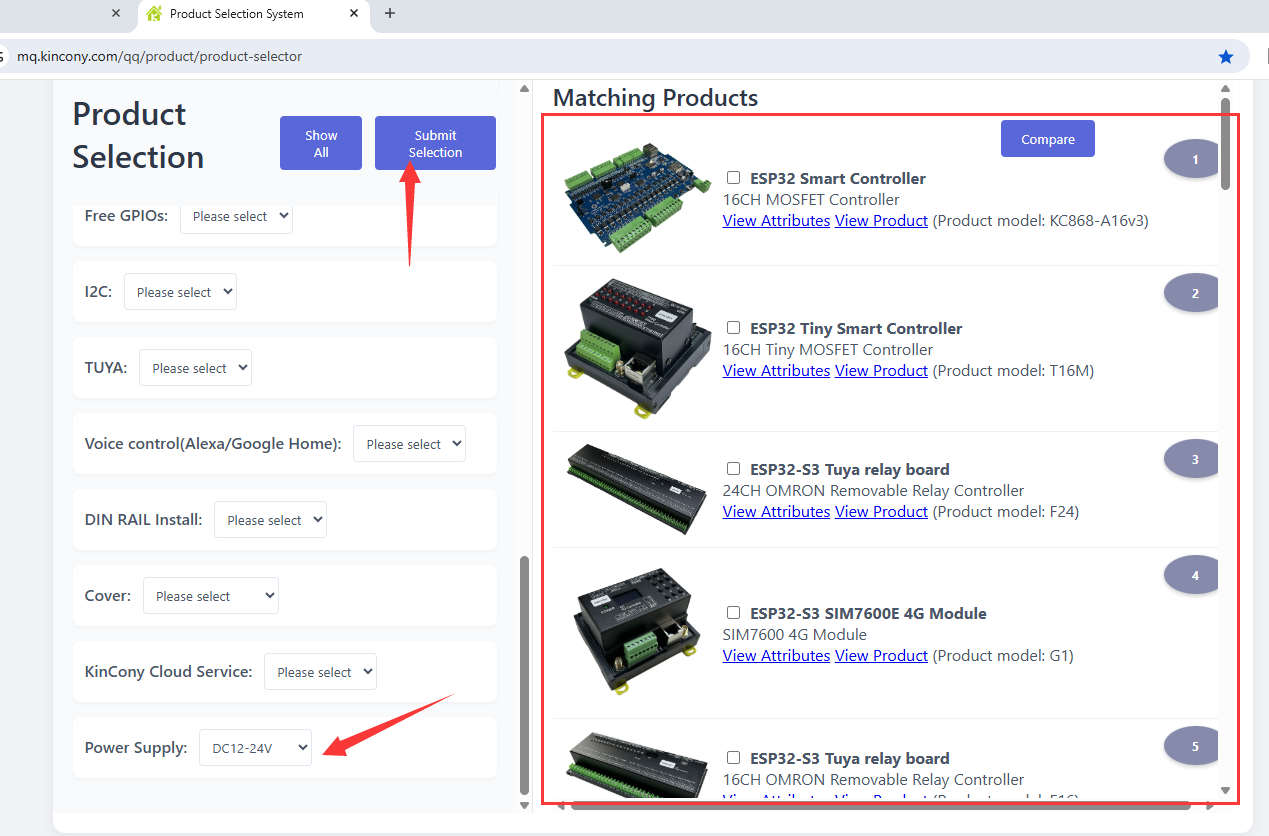Check the ESP32 Smart Controller checkbox
The width and height of the screenshot is (1269, 836).
(734, 178)
